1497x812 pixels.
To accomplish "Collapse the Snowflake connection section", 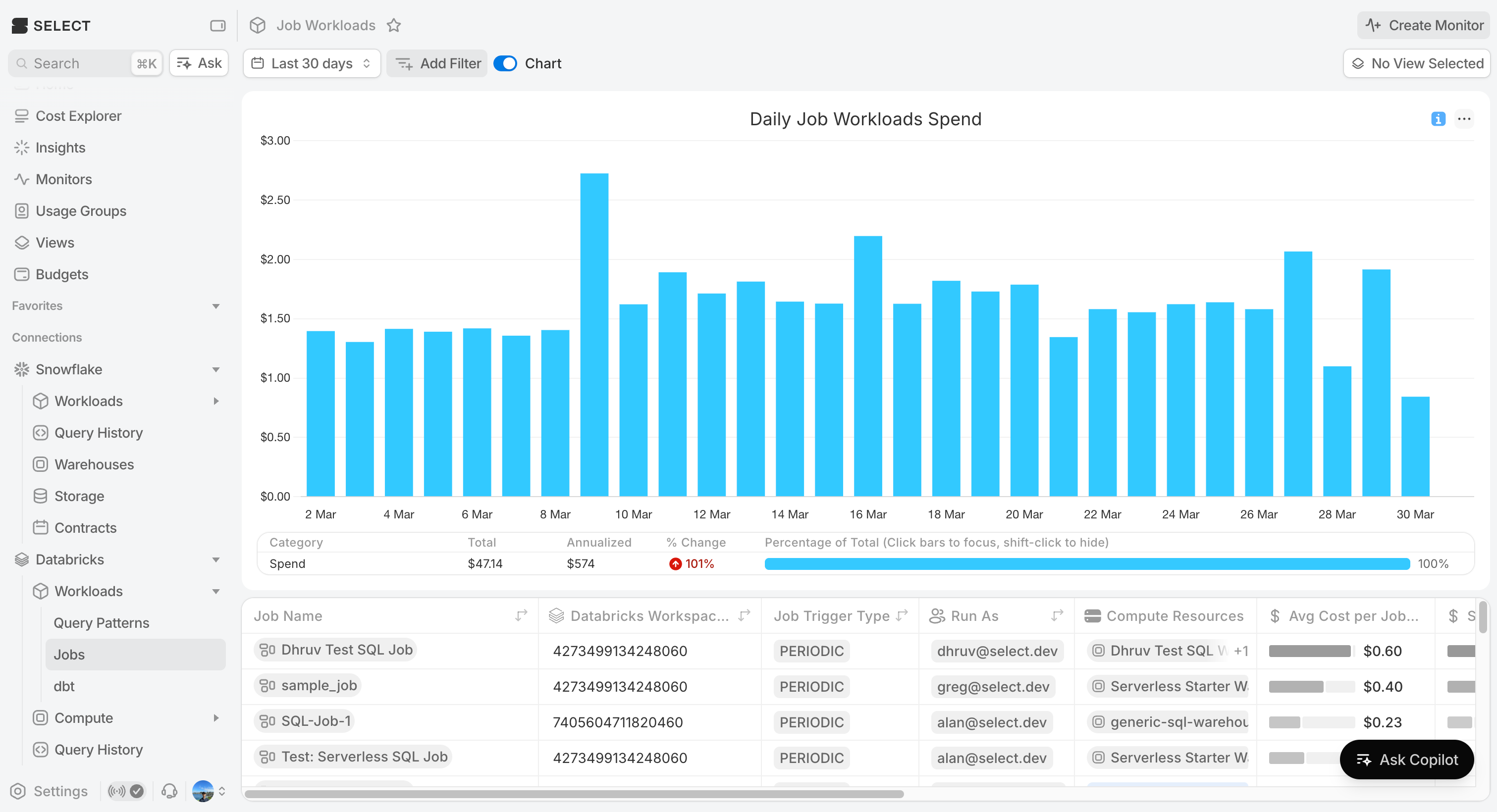I will click(215, 369).
